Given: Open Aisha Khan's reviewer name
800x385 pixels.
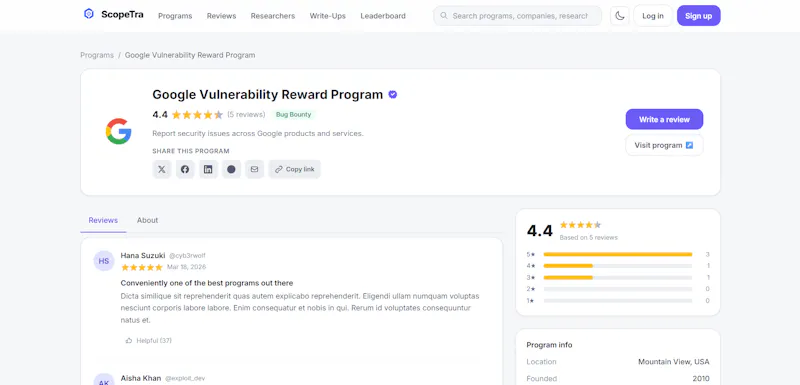Looking at the screenshot, I should (x=141, y=378).
